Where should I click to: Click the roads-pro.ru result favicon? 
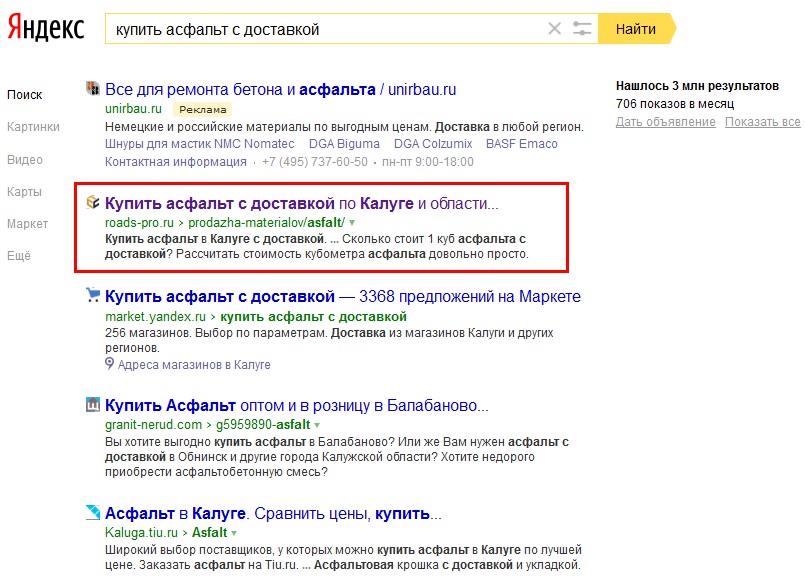click(92, 202)
